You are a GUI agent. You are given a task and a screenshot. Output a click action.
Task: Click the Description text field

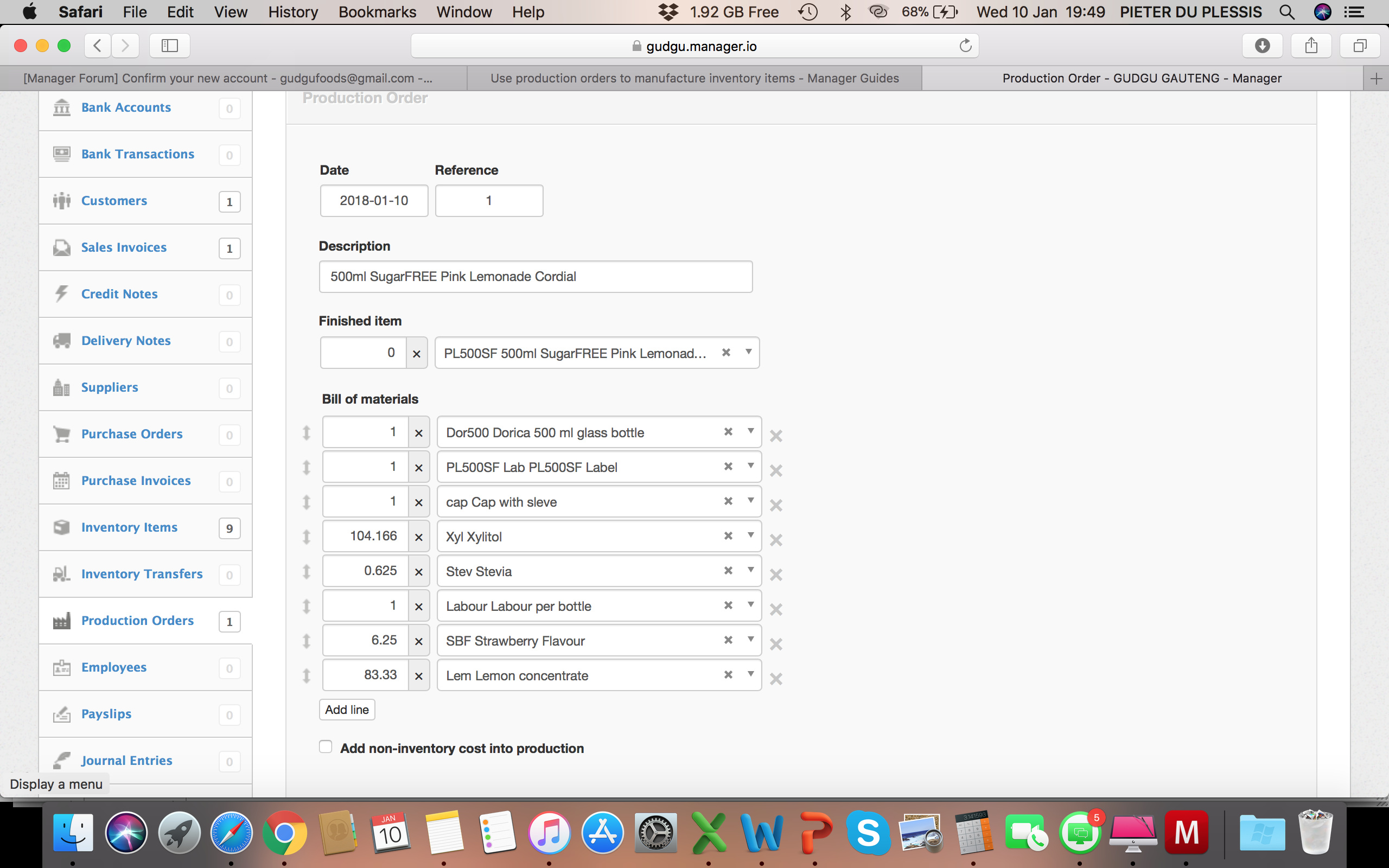point(535,277)
